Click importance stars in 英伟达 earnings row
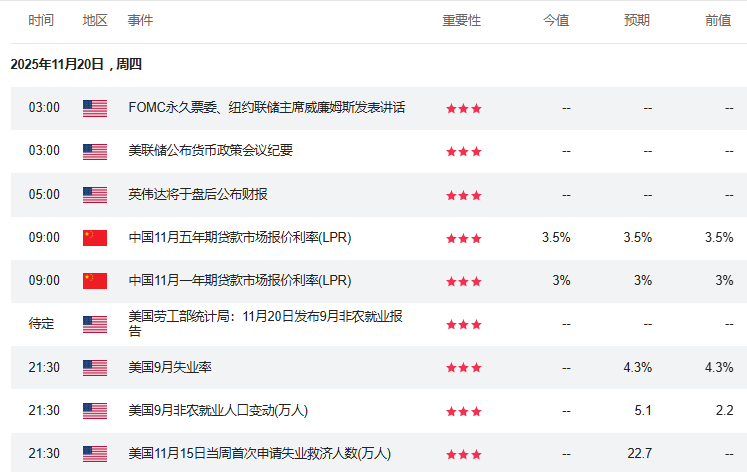The image size is (747, 472). click(x=464, y=195)
